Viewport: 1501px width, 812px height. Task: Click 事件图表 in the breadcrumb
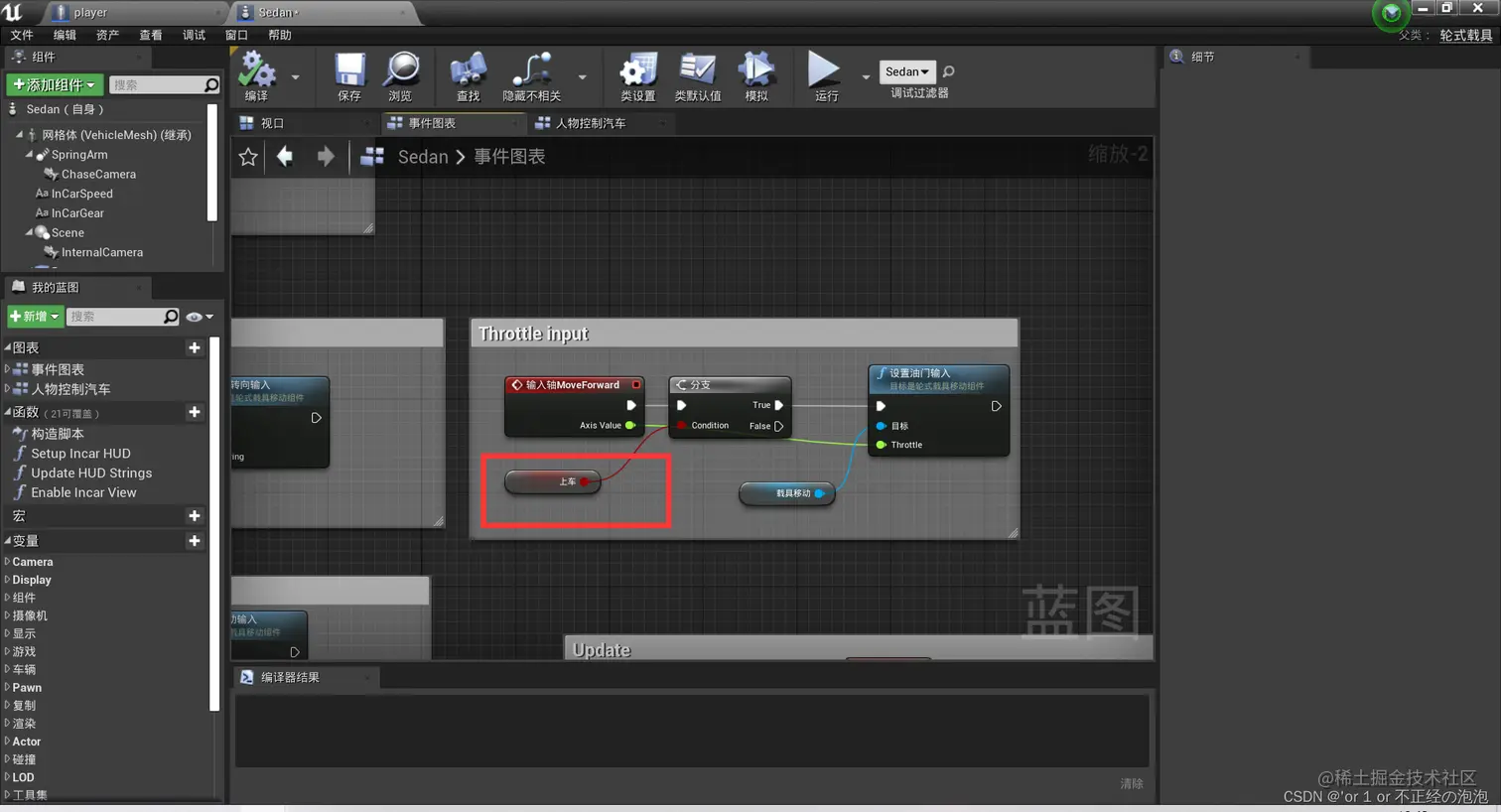coord(509,157)
